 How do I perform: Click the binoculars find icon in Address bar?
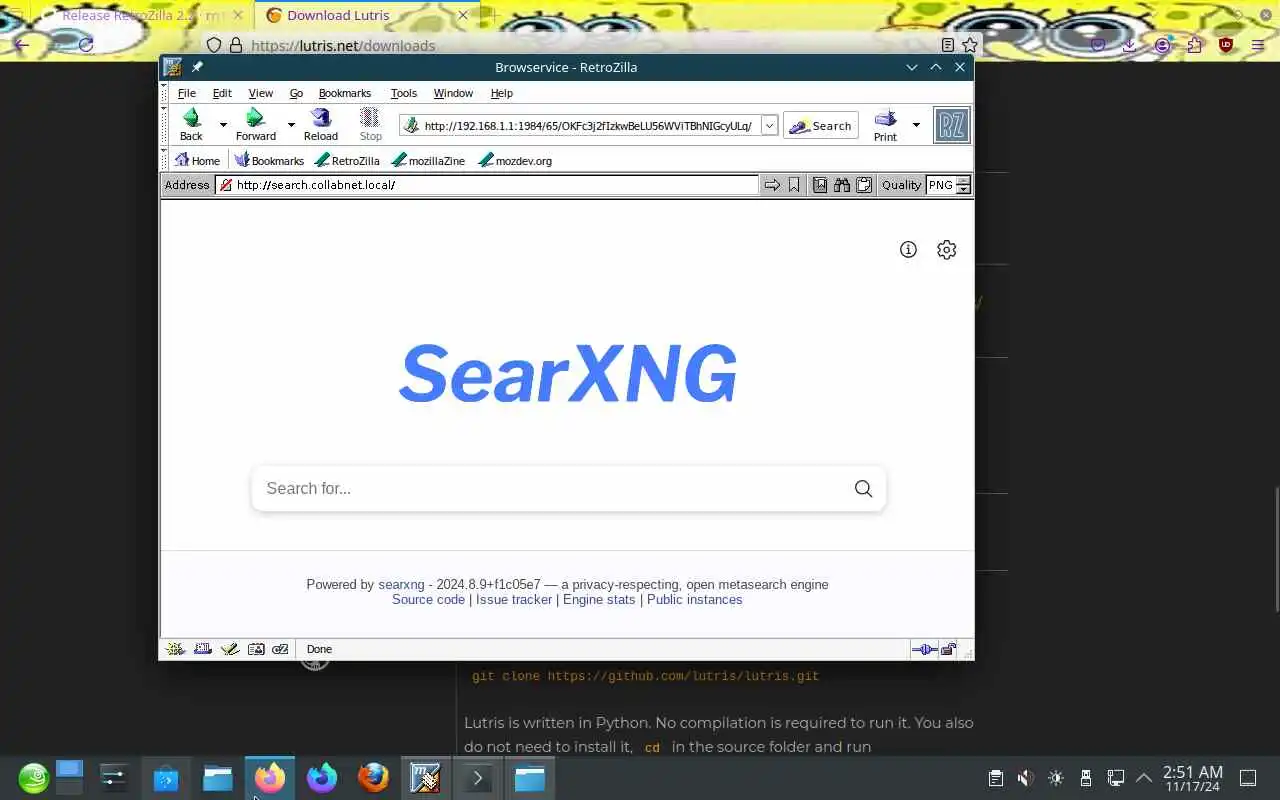point(842,185)
